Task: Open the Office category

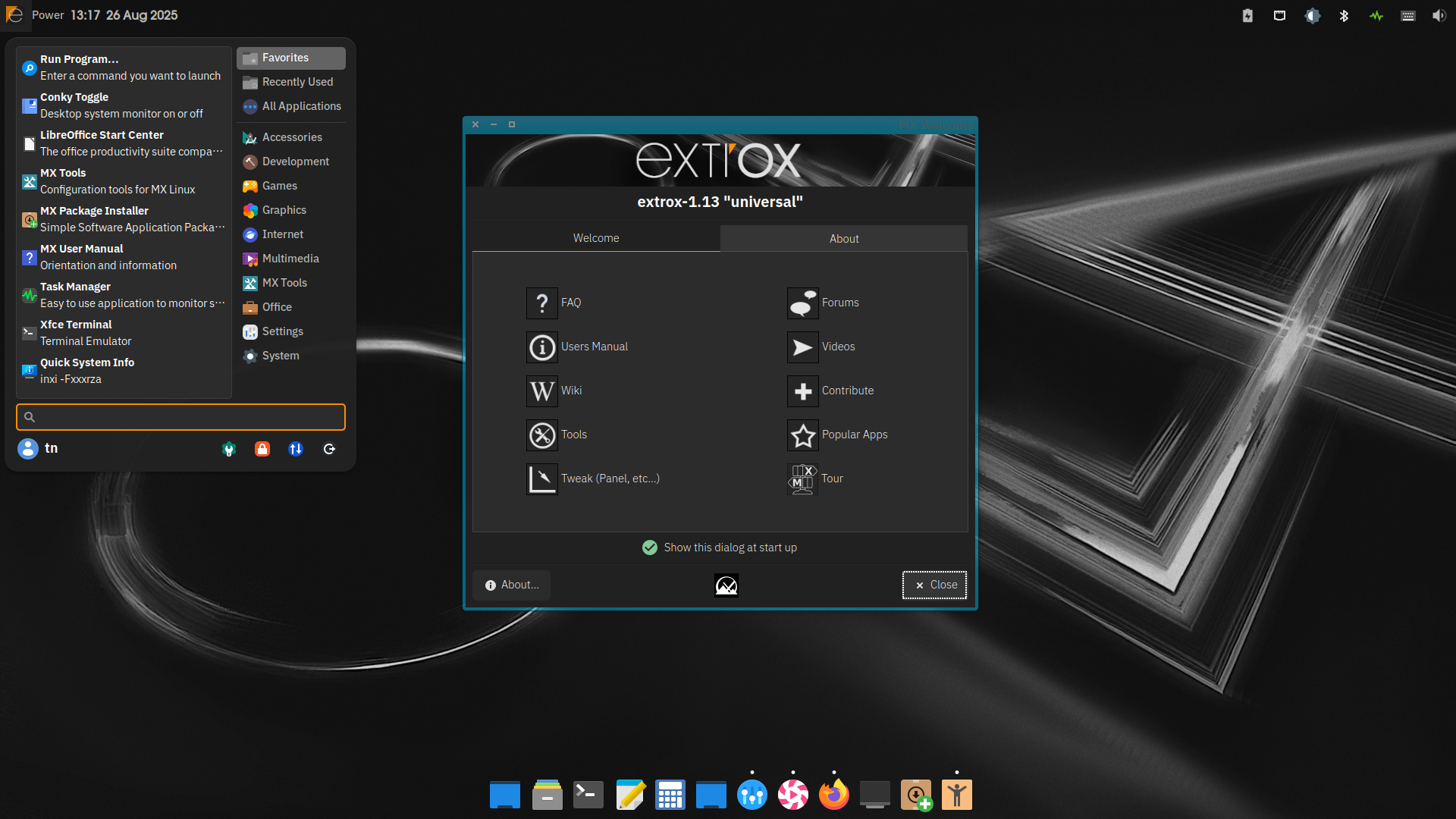Action: 291,307
